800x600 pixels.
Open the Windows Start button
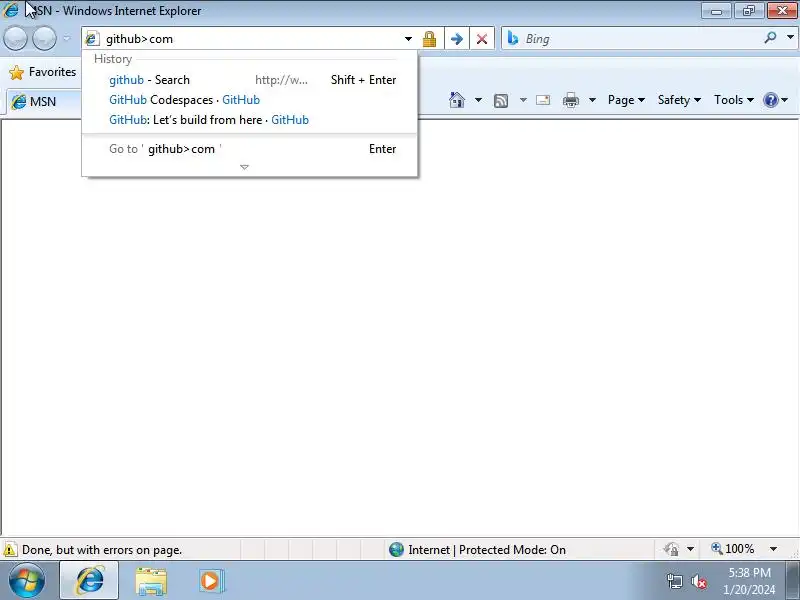[27, 581]
